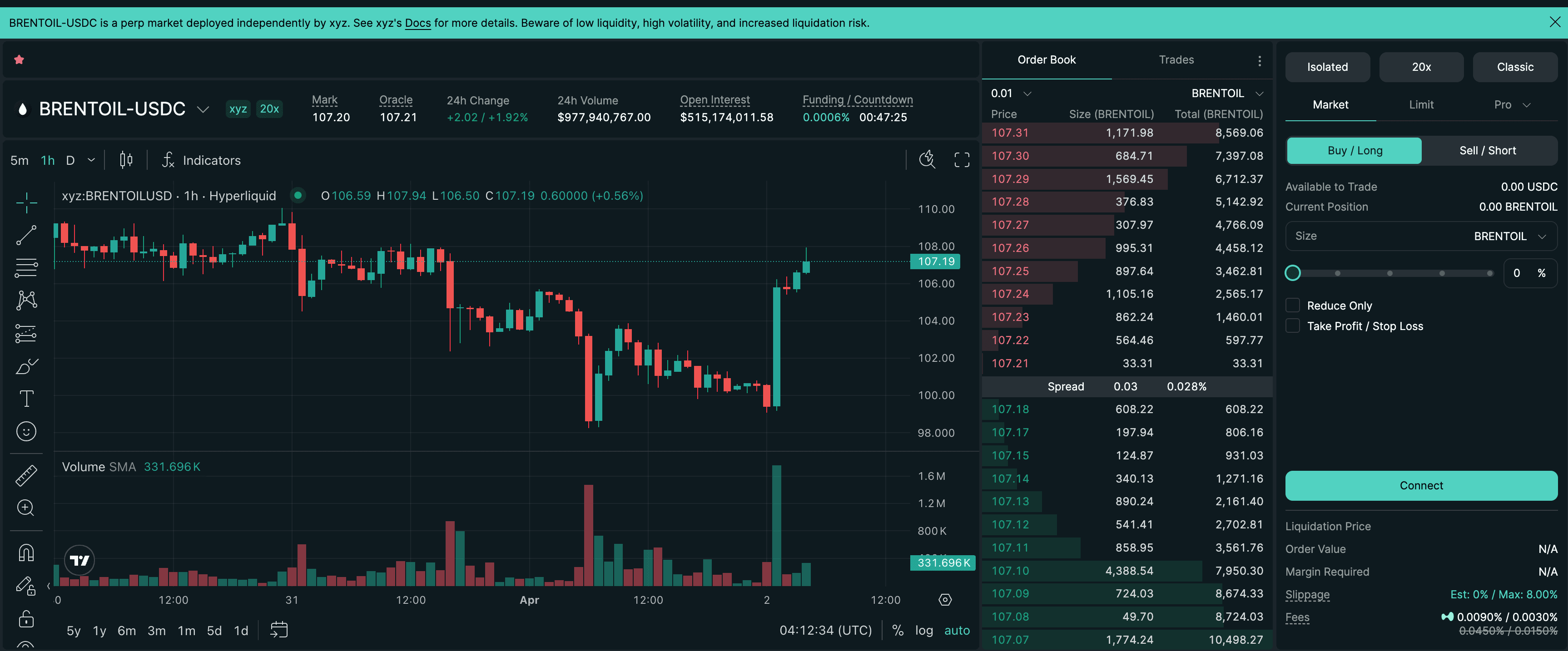The width and height of the screenshot is (1568, 651).
Task: Switch to the Limit order tab
Action: click(x=1421, y=104)
